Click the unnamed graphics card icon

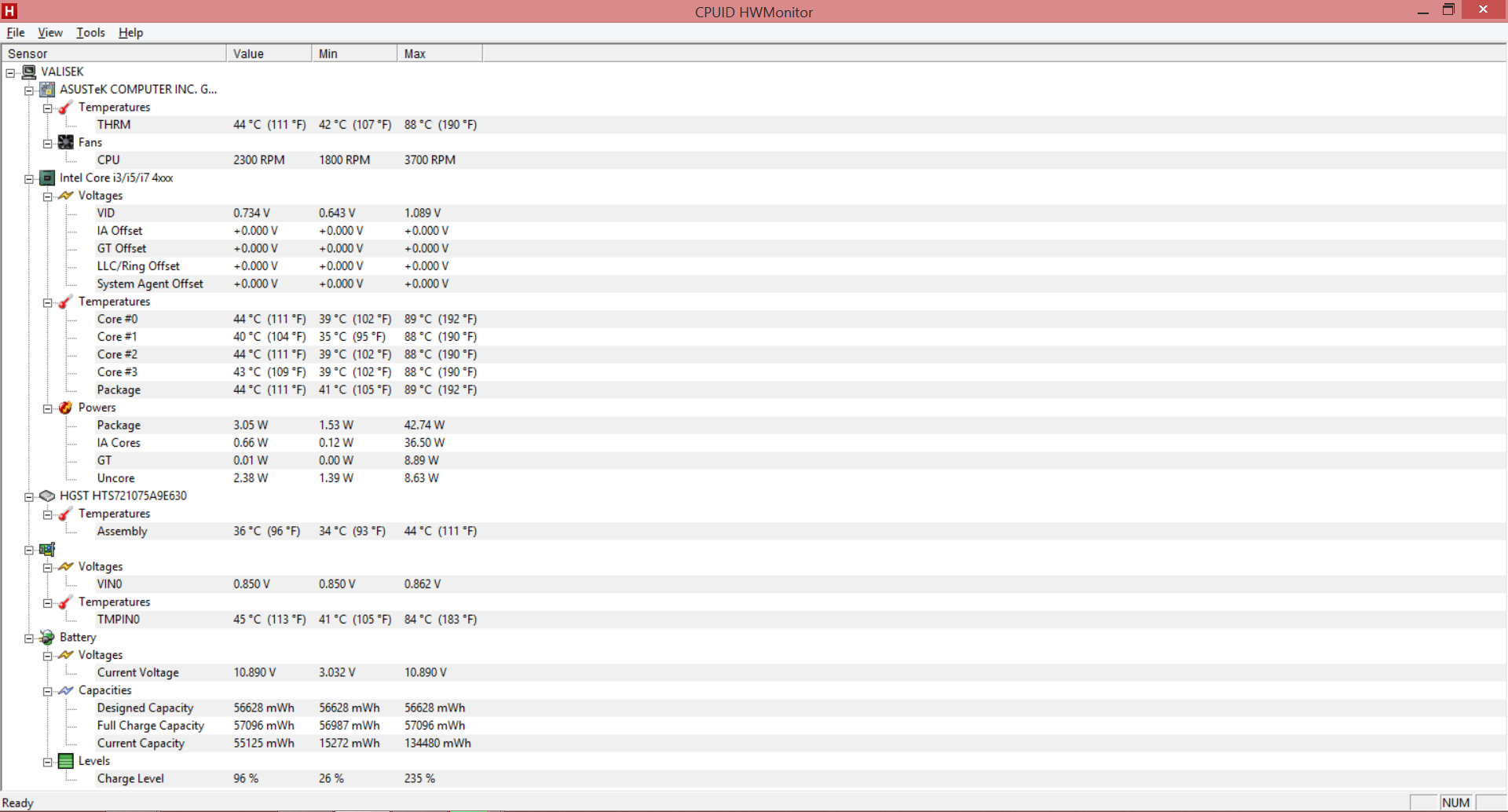click(x=47, y=549)
